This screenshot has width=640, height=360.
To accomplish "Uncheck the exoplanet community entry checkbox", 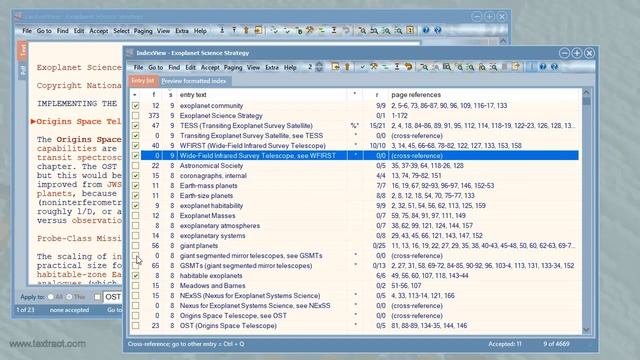I will click(136, 106).
